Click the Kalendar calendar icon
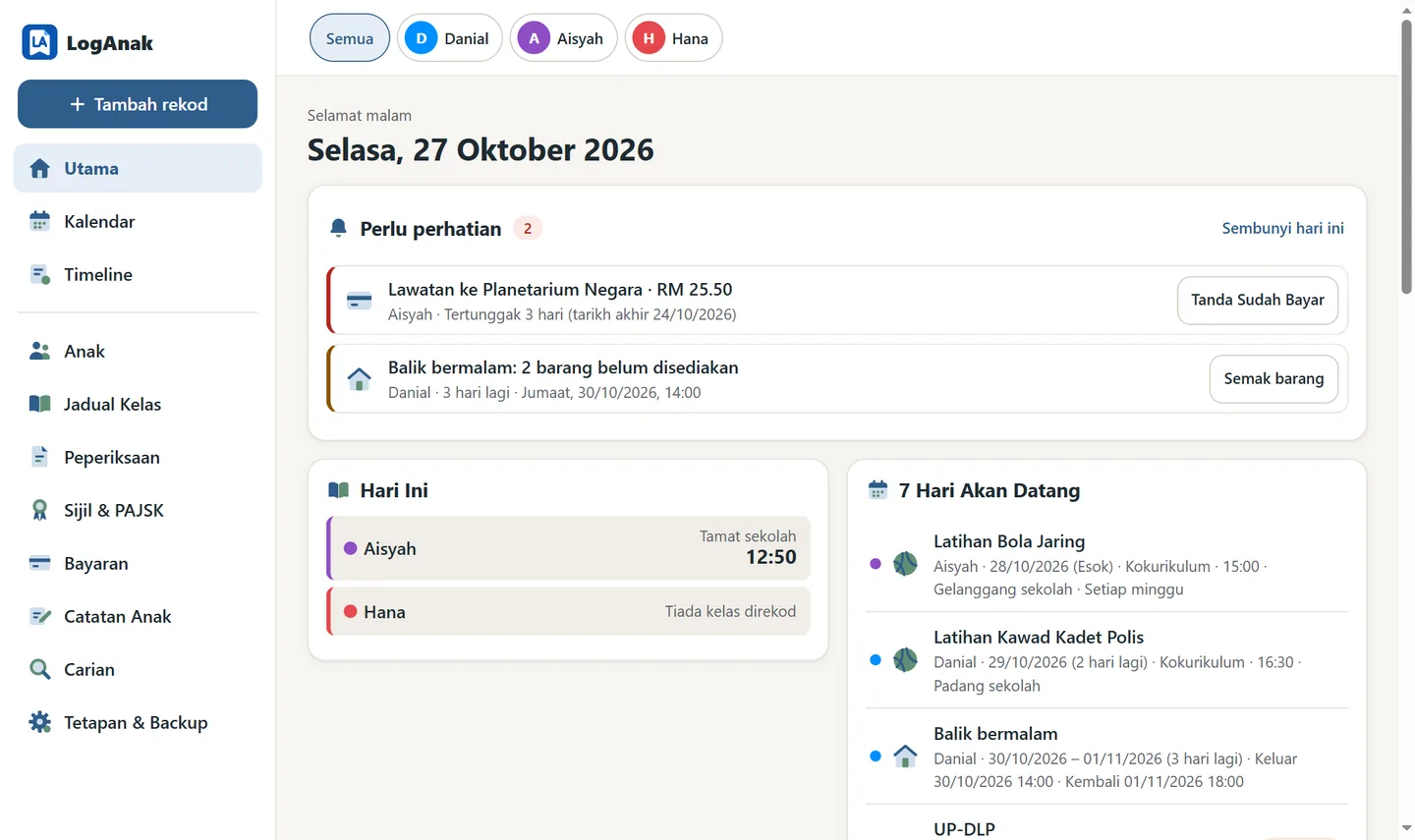Image resolution: width=1415 pixels, height=840 pixels. 39,221
